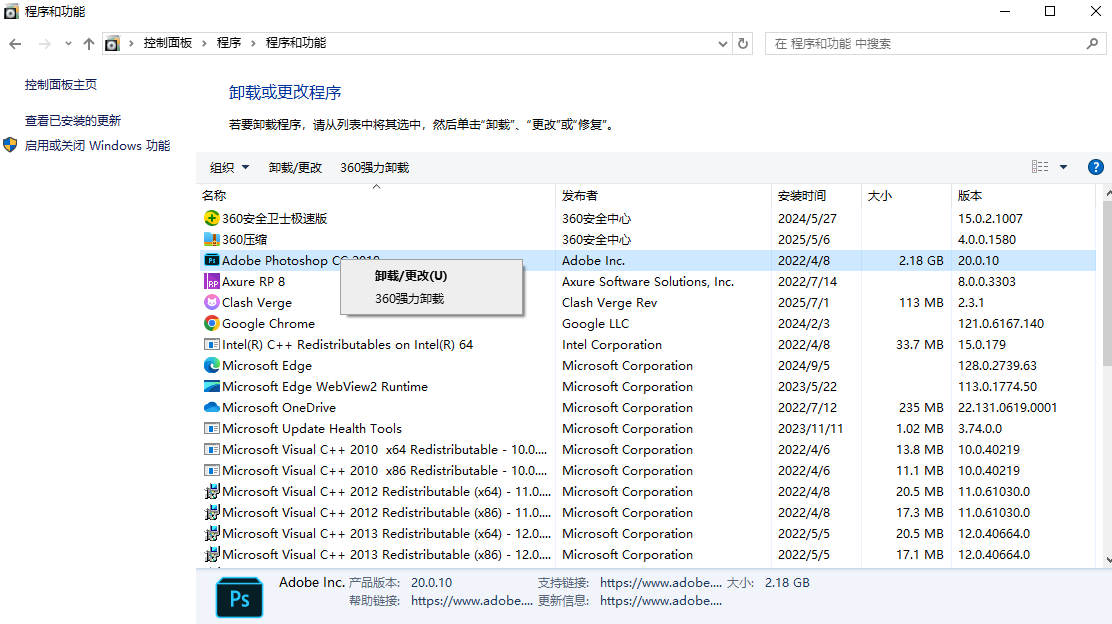The height and width of the screenshot is (624, 1112).
Task: Open the 组织 dropdown menu
Action: pyautogui.click(x=229, y=167)
